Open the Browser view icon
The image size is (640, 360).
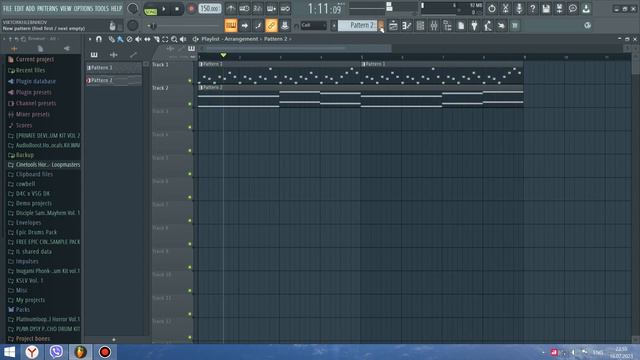(x=447, y=26)
